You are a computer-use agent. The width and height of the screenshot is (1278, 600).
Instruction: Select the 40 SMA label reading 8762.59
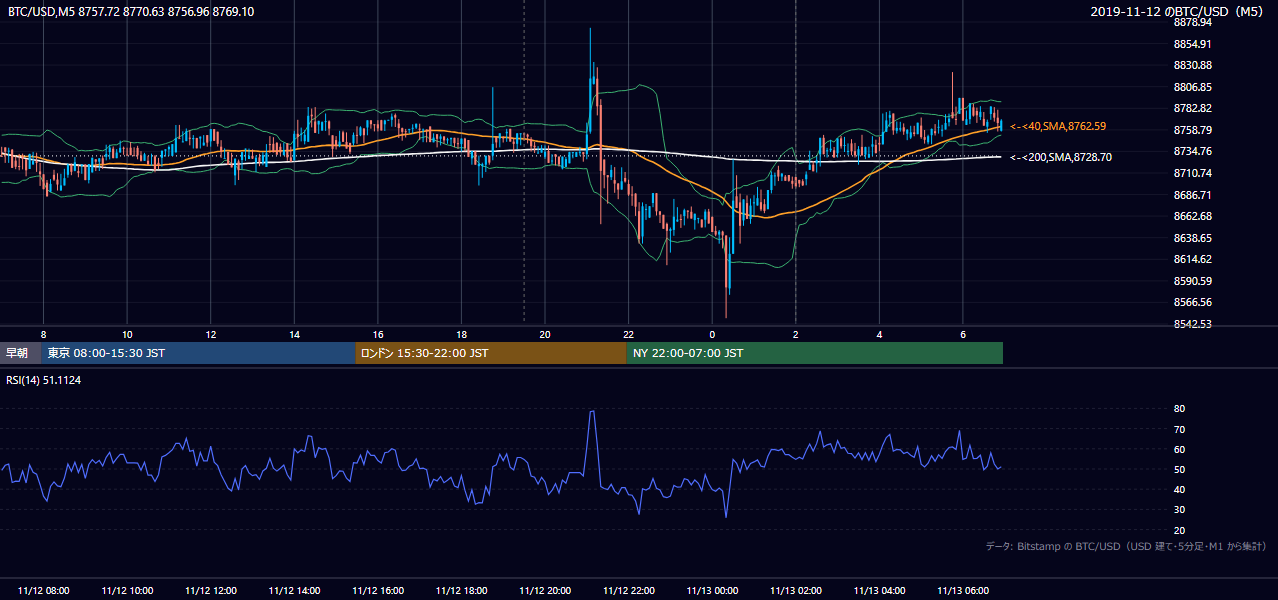tap(1058, 126)
